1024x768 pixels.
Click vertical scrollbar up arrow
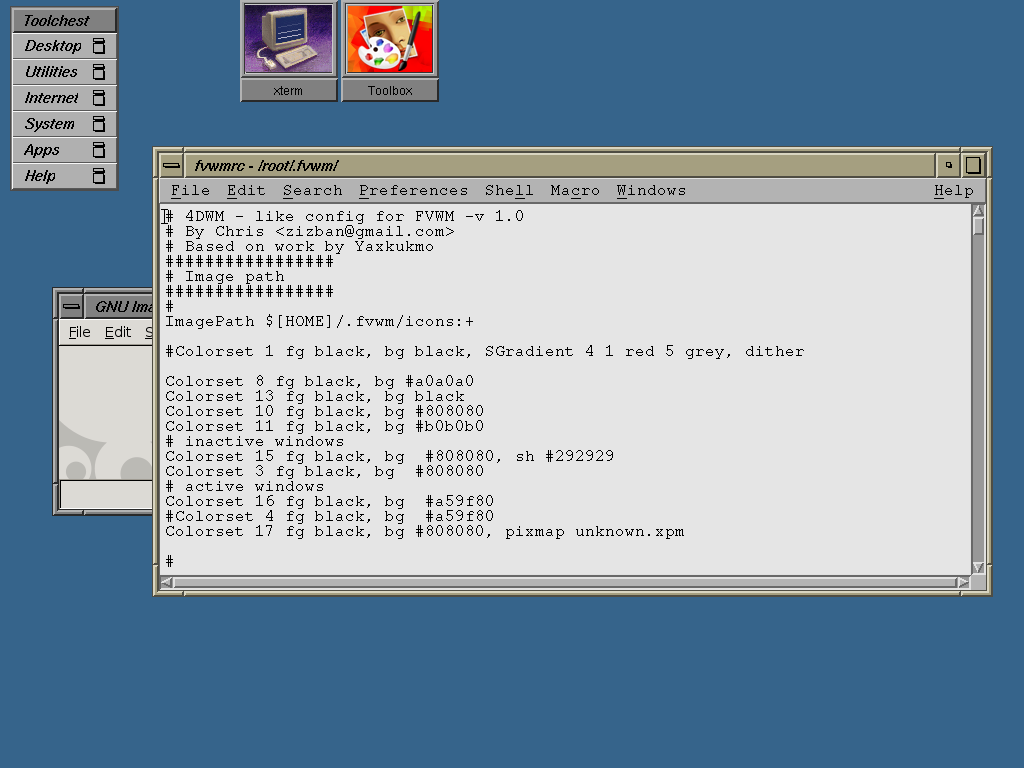pos(978,211)
